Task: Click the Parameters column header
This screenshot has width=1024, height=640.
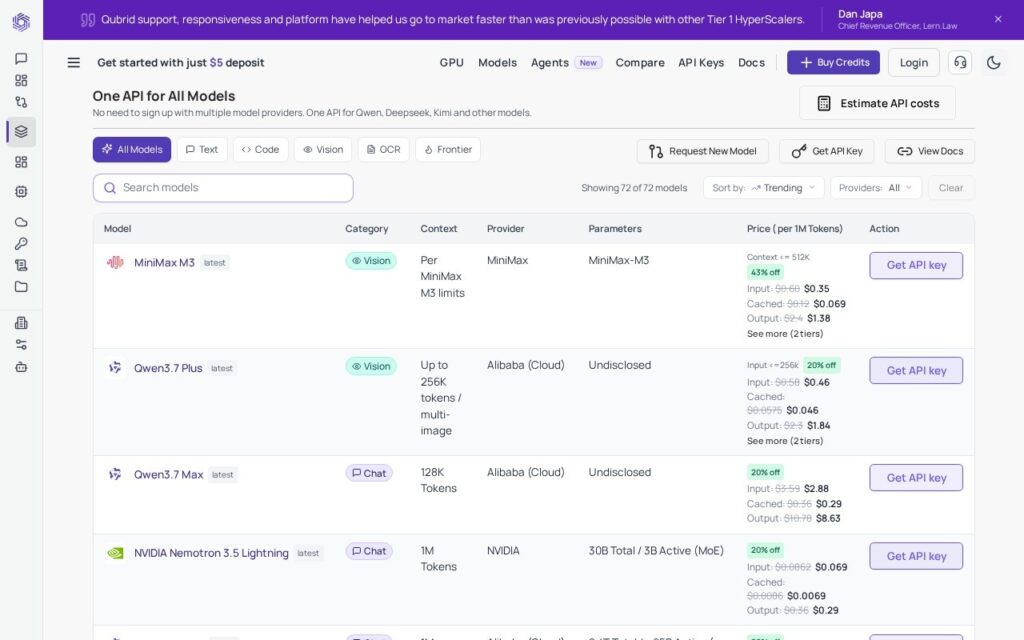Action: (x=615, y=229)
